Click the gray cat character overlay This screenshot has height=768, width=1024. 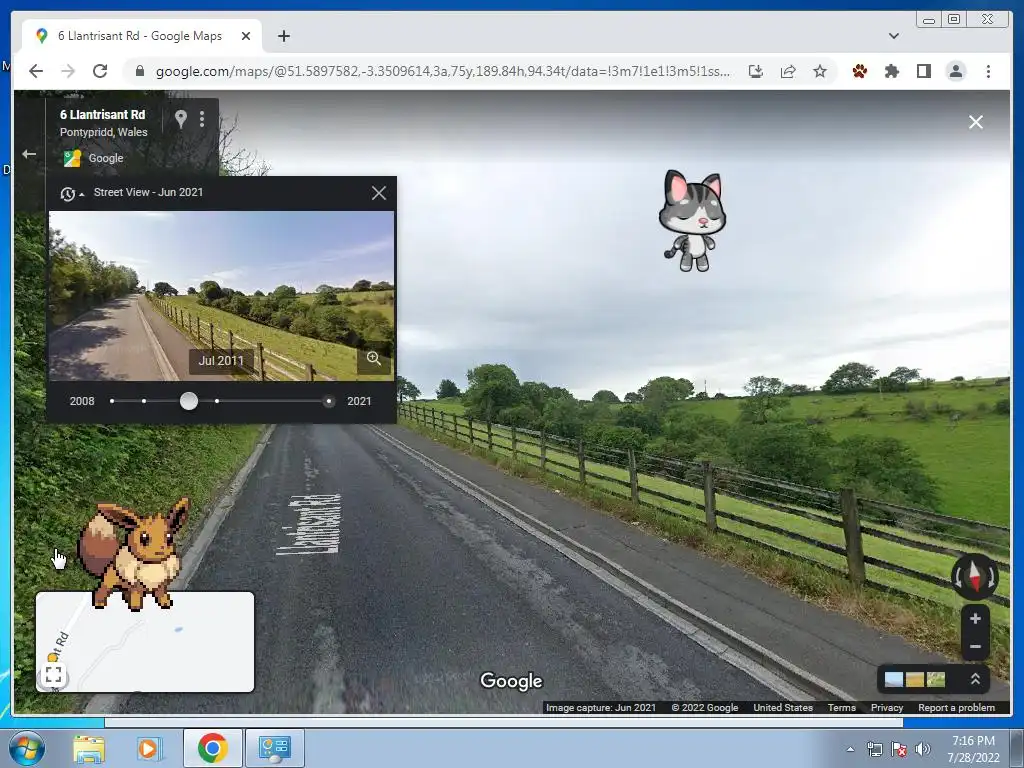point(693,220)
